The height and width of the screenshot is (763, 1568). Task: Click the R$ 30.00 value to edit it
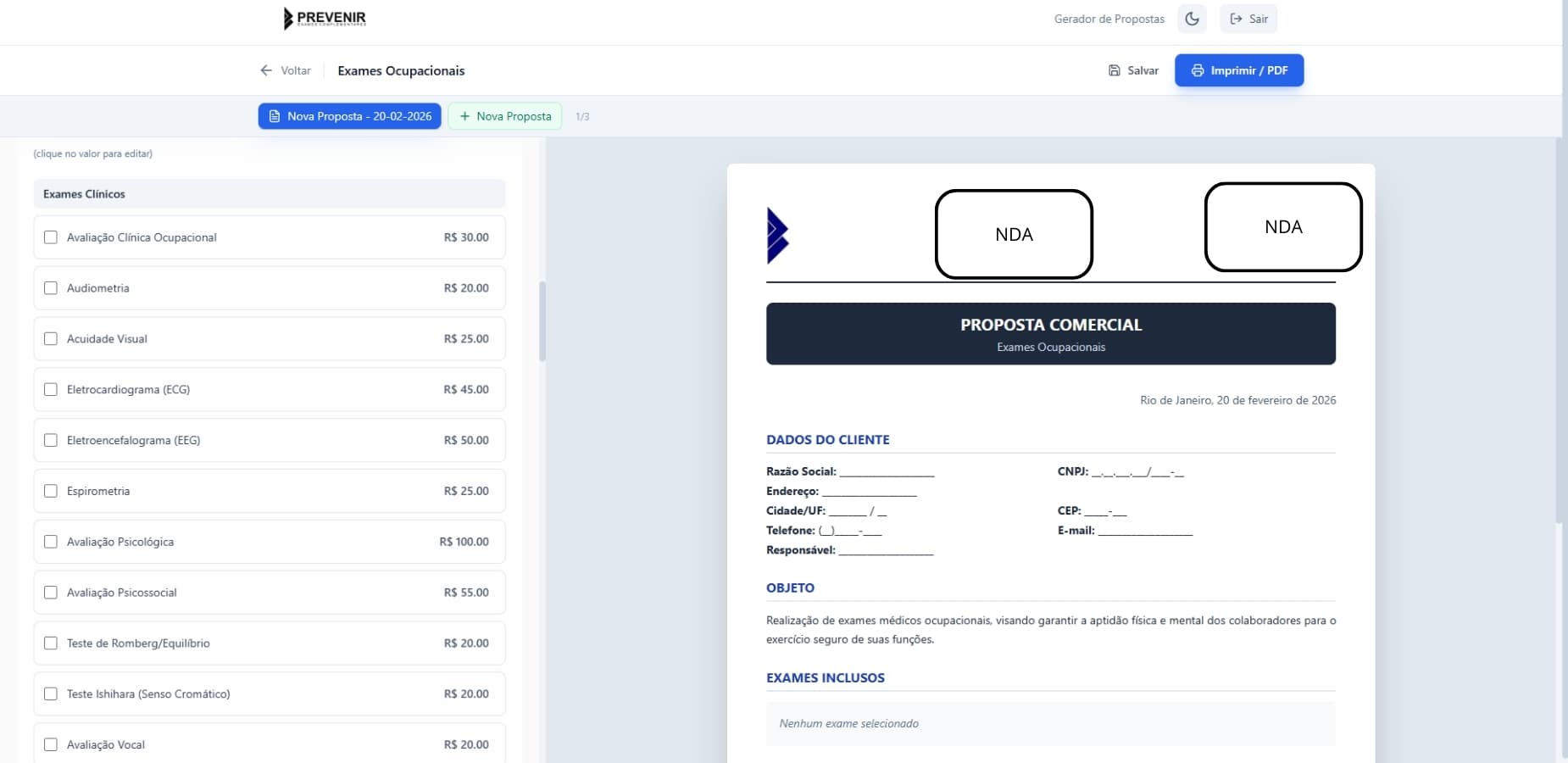(x=466, y=237)
